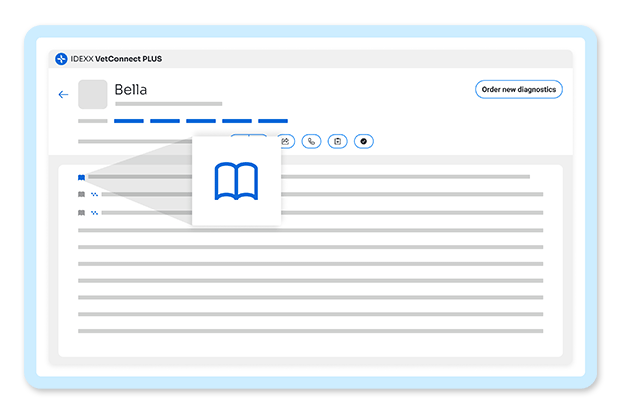
Task: Open the trend graph icon in third row
Action: 94,213
